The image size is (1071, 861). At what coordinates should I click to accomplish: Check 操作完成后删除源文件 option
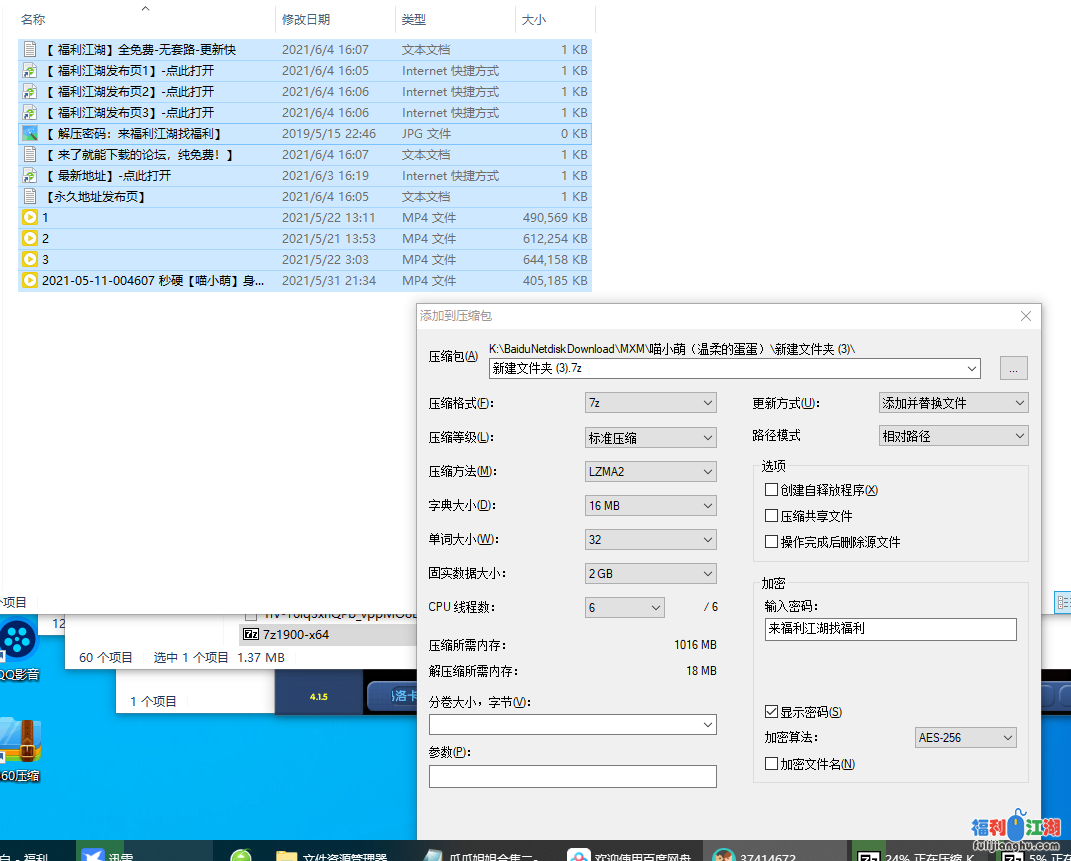point(771,542)
